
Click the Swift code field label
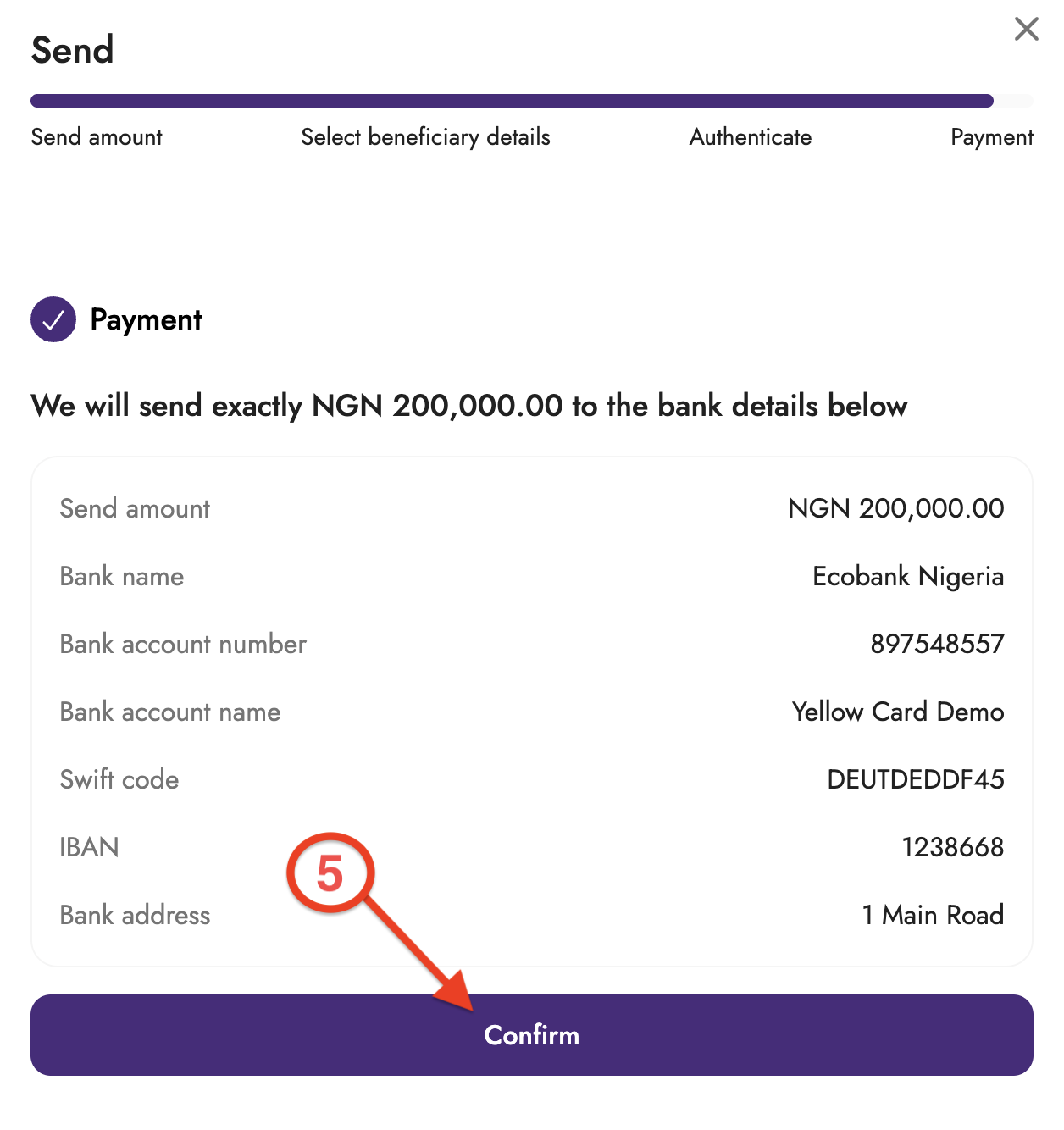[119, 779]
